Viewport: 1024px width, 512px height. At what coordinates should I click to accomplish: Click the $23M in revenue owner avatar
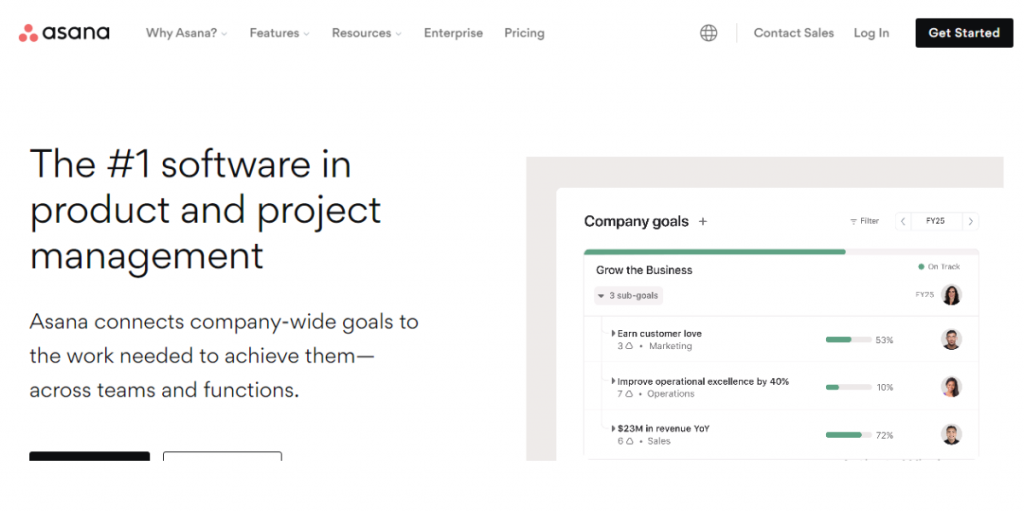951,435
